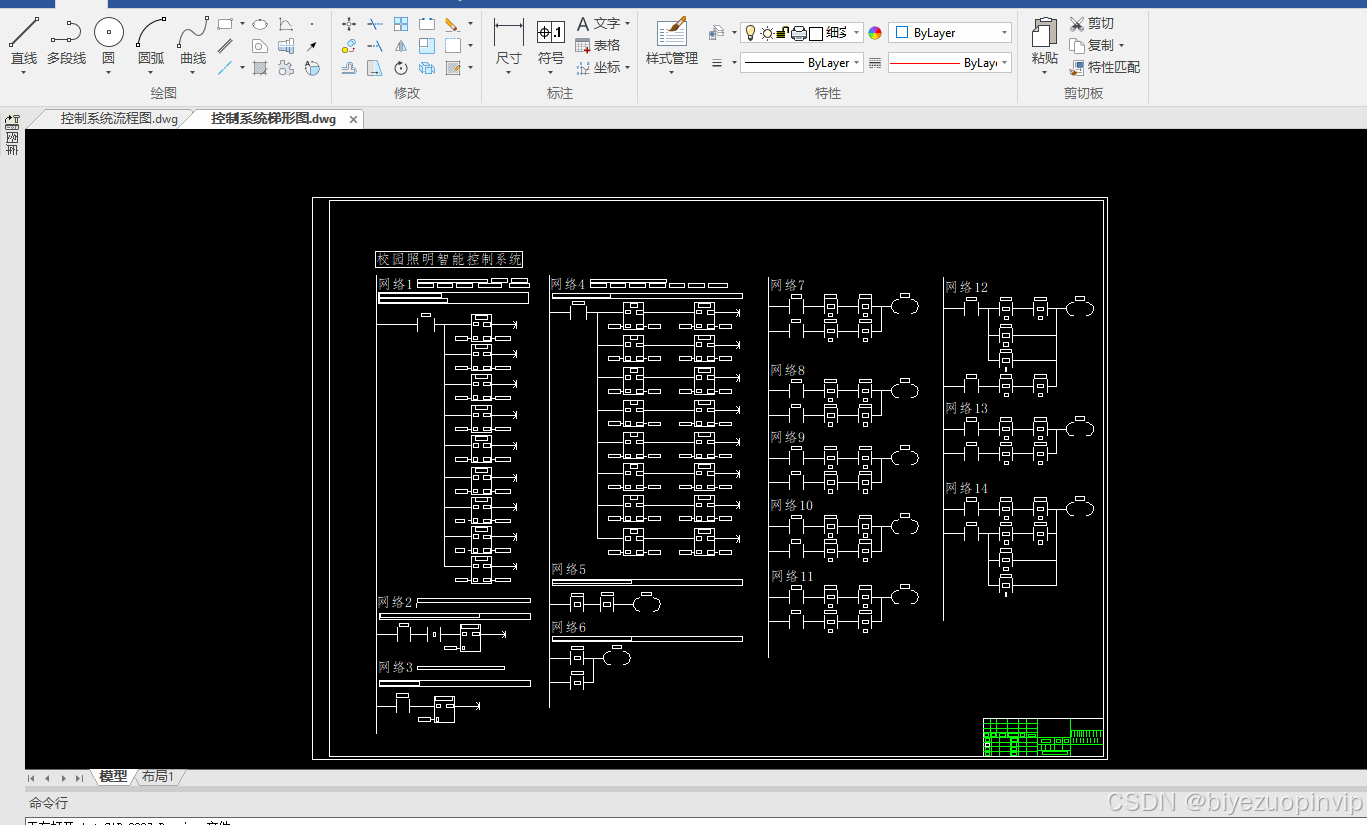The image size is (1367, 825).
Task: Click the 校园照明智能控制系统 title text
Action: tap(449, 259)
